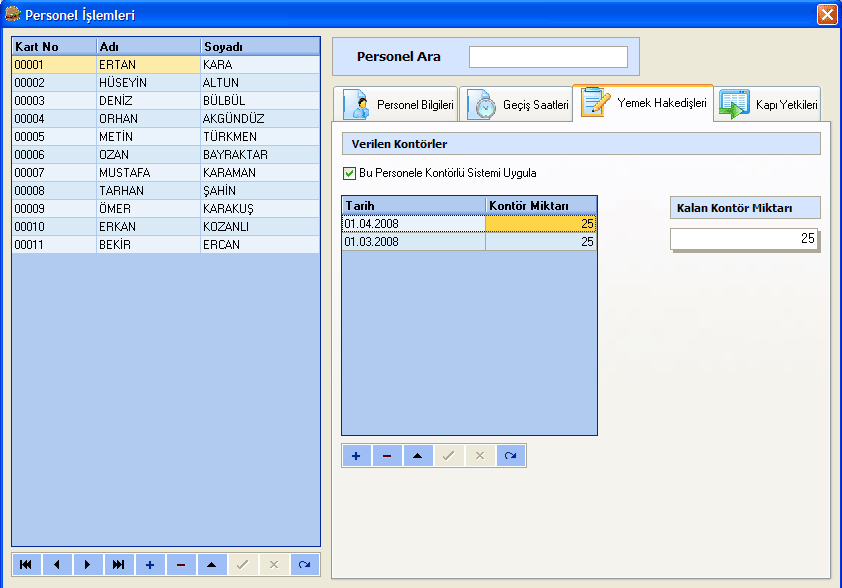Open the Personel Bilgileri tab
Viewport: 842px width, 588px height.
coord(398,105)
